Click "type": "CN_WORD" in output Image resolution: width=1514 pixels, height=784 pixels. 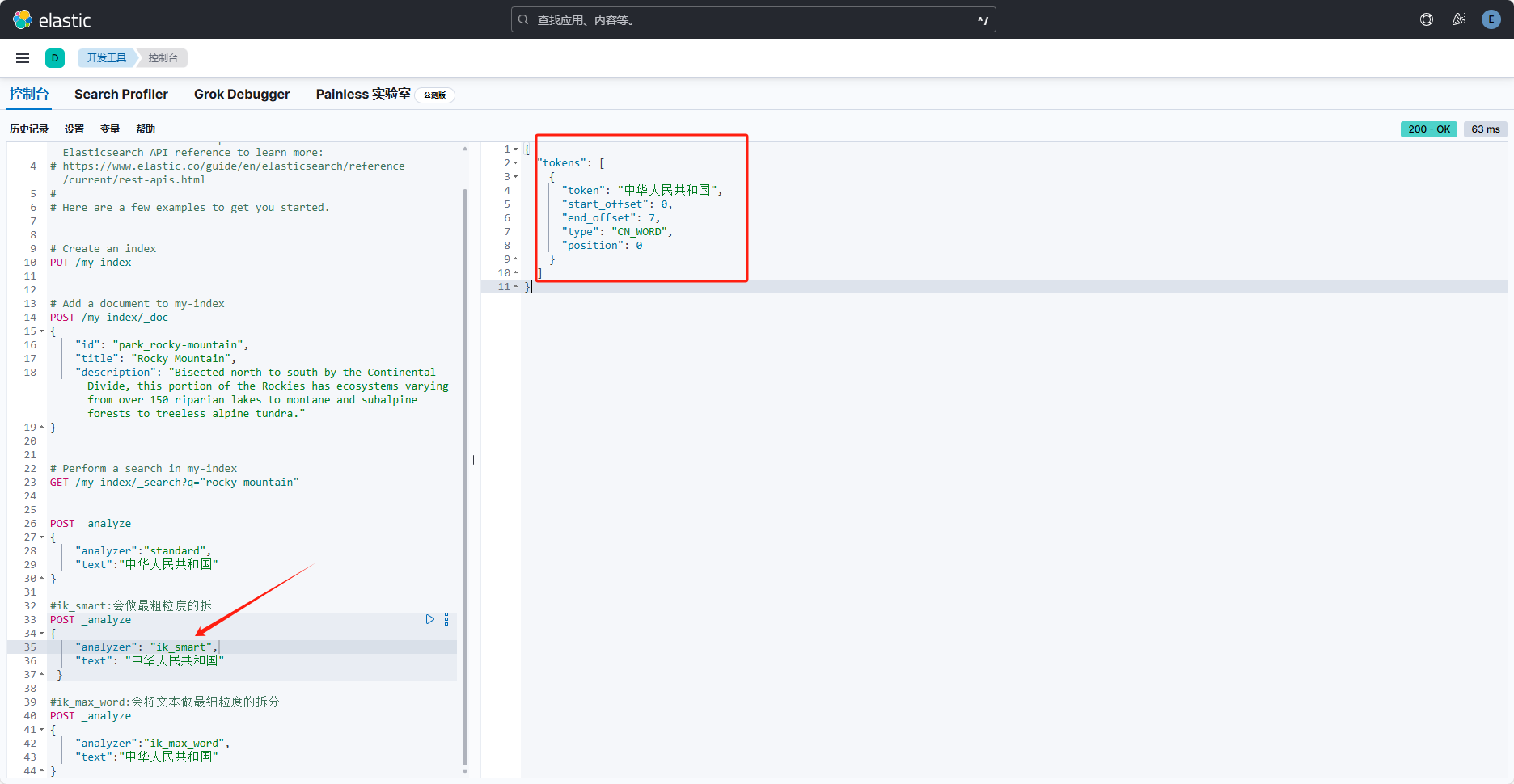coord(617,232)
